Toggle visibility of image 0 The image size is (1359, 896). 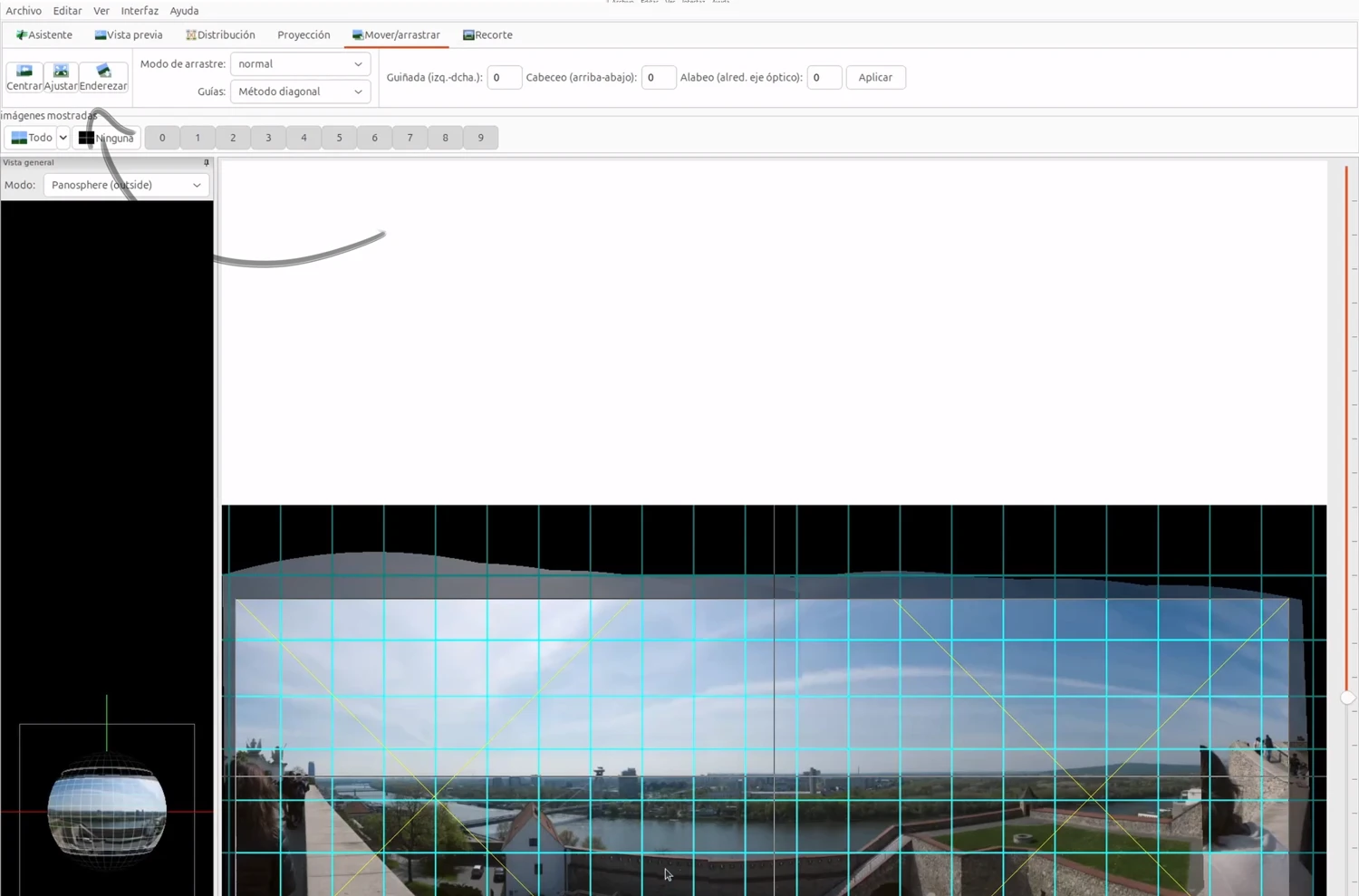pos(162,138)
